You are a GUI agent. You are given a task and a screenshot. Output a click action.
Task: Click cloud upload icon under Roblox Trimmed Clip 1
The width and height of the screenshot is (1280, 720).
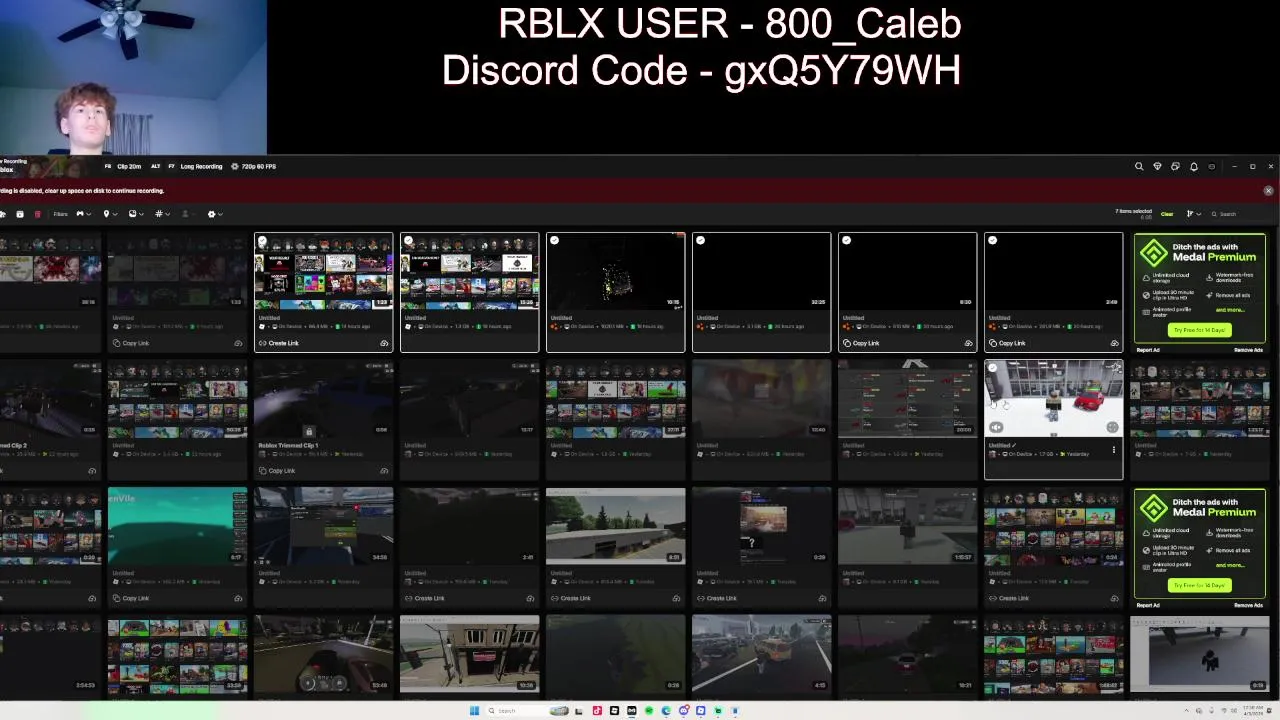(384, 471)
